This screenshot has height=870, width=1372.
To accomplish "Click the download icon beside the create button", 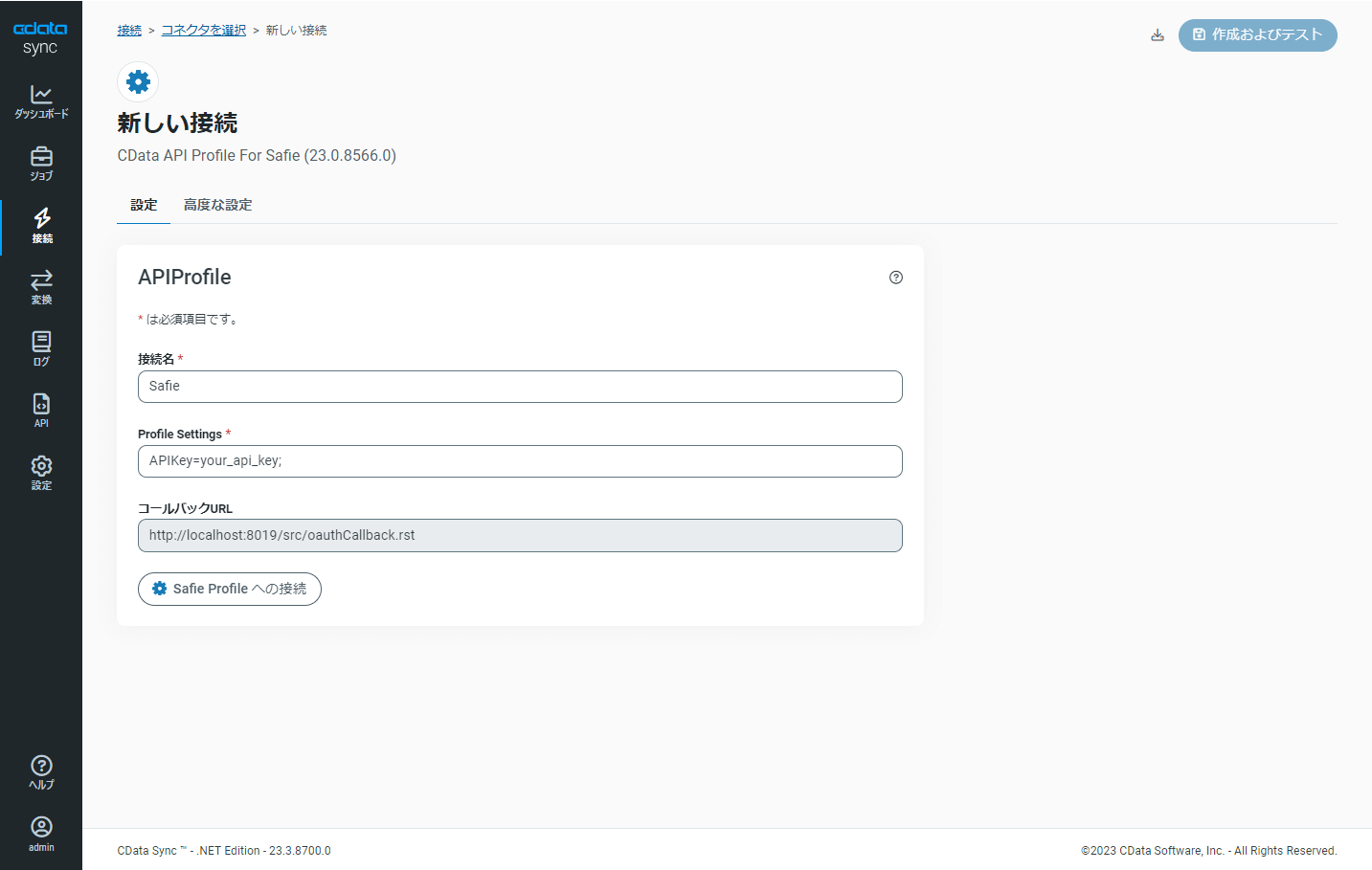I will [1158, 35].
